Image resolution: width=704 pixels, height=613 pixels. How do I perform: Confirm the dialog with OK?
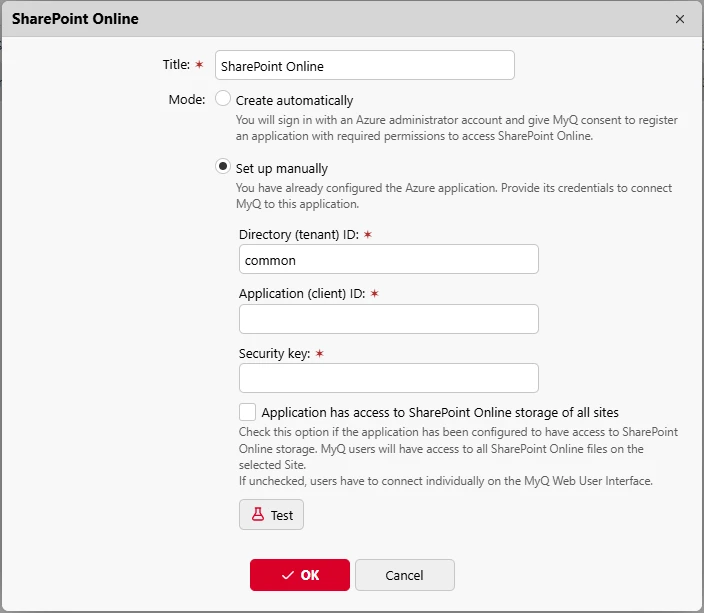(x=300, y=575)
